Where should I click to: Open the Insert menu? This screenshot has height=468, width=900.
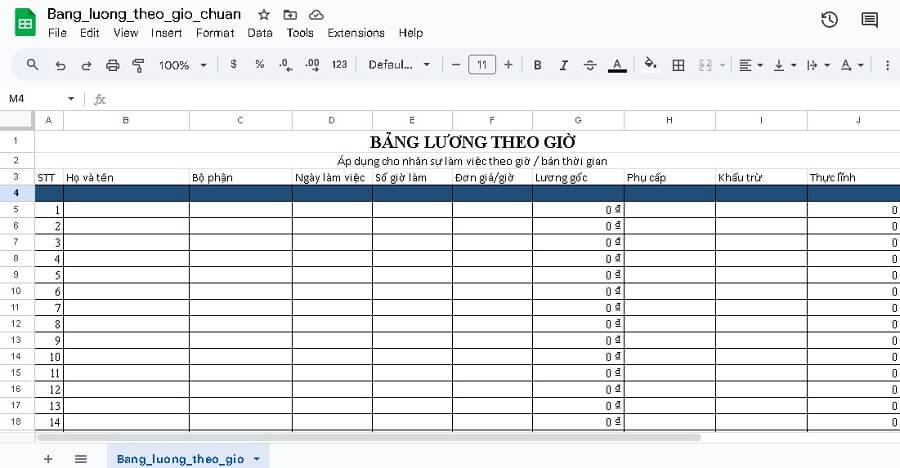(x=166, y=33)
